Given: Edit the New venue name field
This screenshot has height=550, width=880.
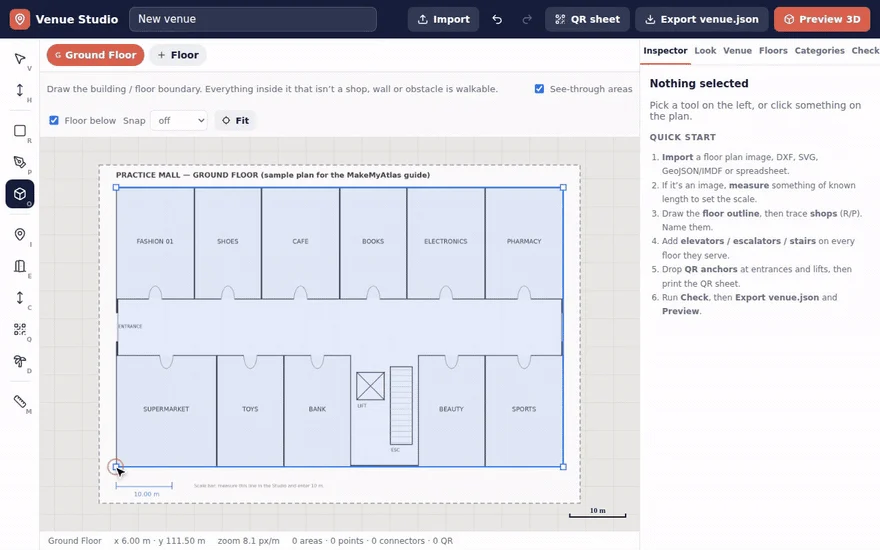Looking at the screenshot, I should tap(253, 19).
